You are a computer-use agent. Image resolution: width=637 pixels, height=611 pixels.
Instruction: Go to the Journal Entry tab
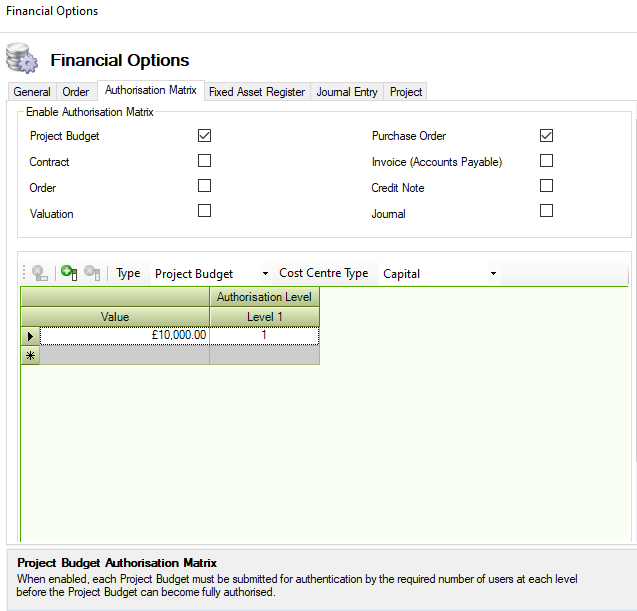coord(347,92)
